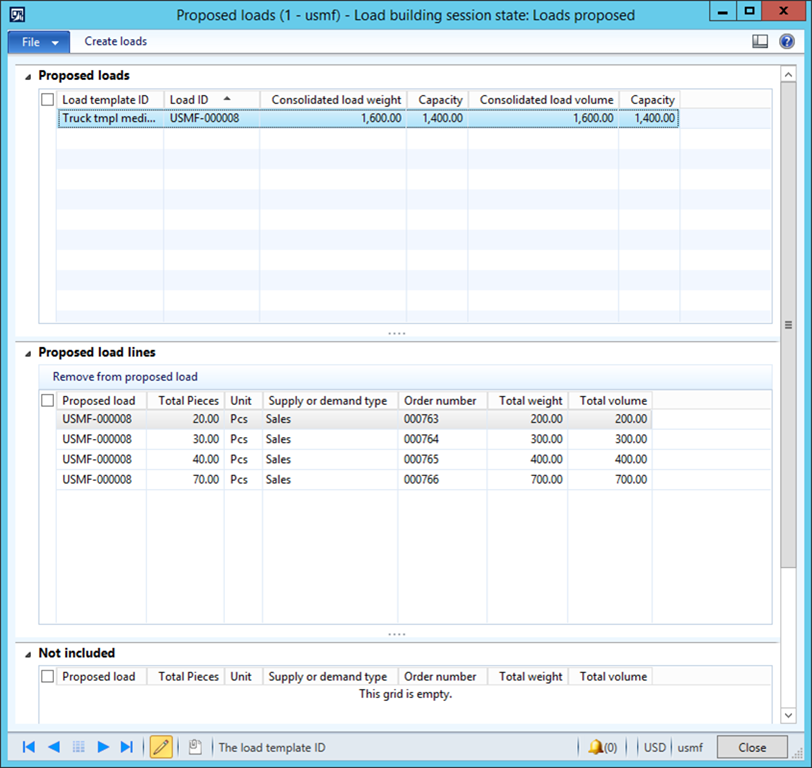This screenshot has height=768, width=812.
Task: Check select-all box in Proposed loads grid
Action: [x=47, y=100]
